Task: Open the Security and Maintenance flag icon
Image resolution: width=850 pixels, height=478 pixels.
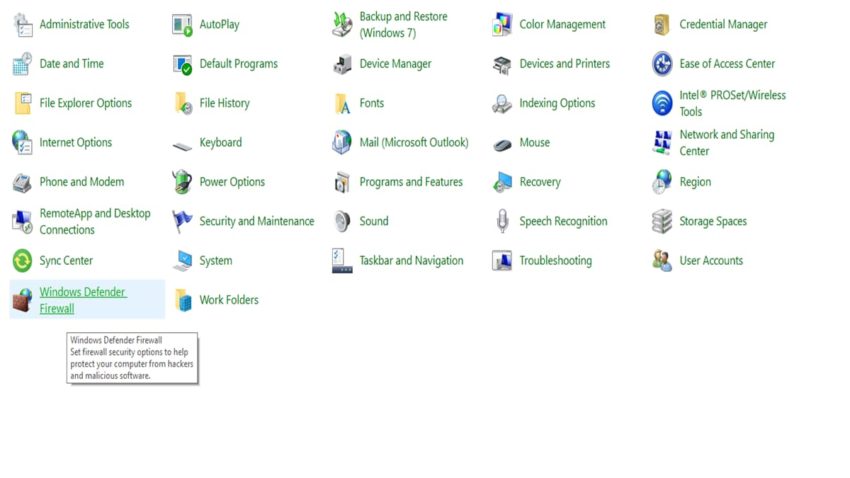Action: pyautogui.click(x=182, y=221)
